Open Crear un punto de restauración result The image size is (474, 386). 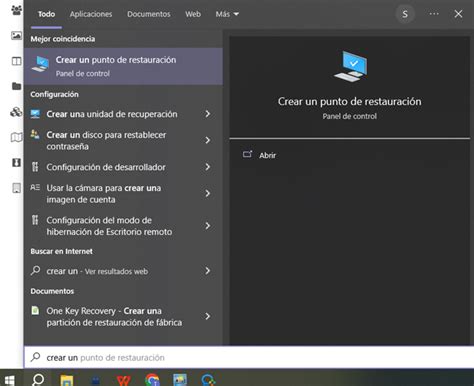pyautogui.click(x=123, y=66)
